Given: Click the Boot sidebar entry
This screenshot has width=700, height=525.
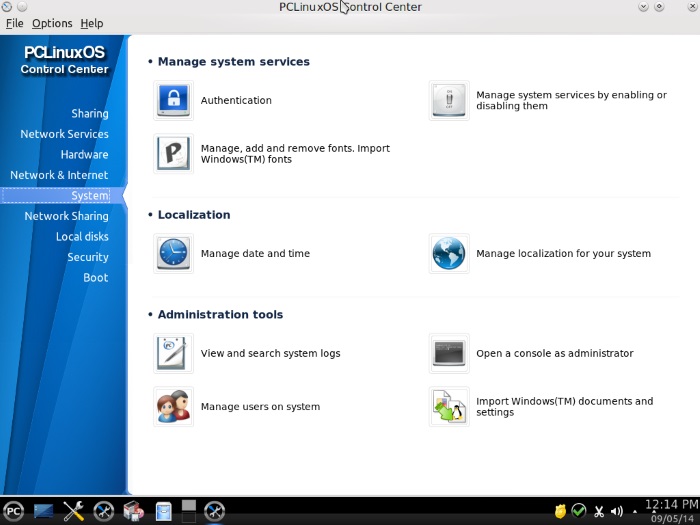Looking at the screenshot, I should click(96, 278).
